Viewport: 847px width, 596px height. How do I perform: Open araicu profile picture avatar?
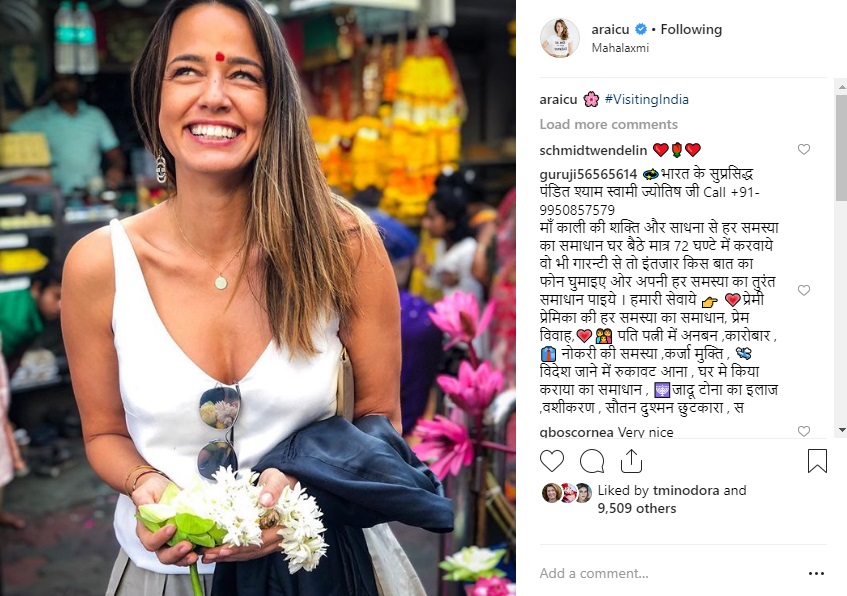tap(560, 38)
